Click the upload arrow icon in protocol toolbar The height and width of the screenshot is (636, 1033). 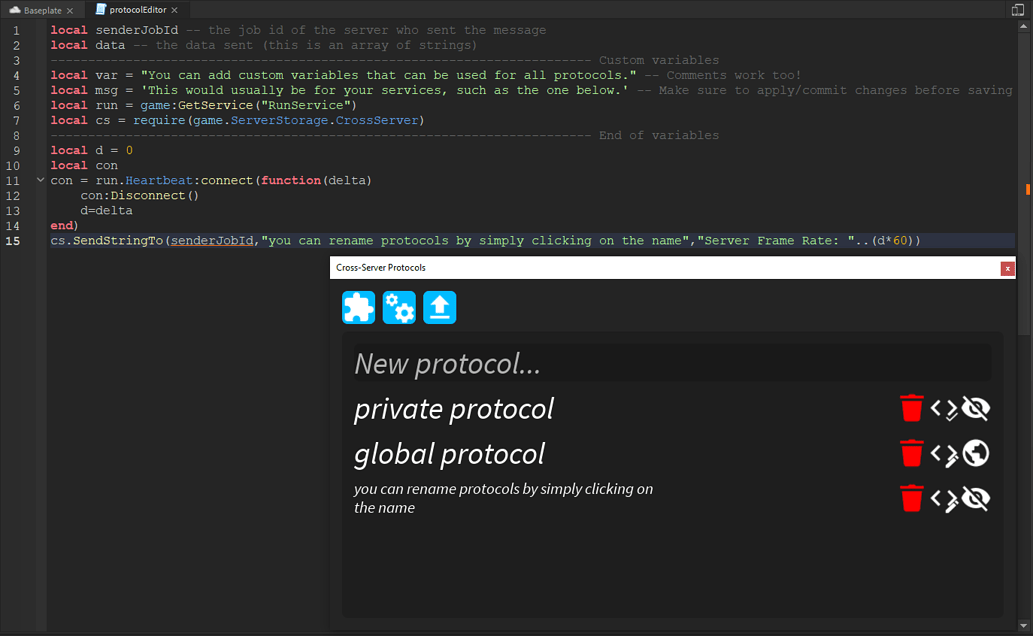(x=439, y=307)
